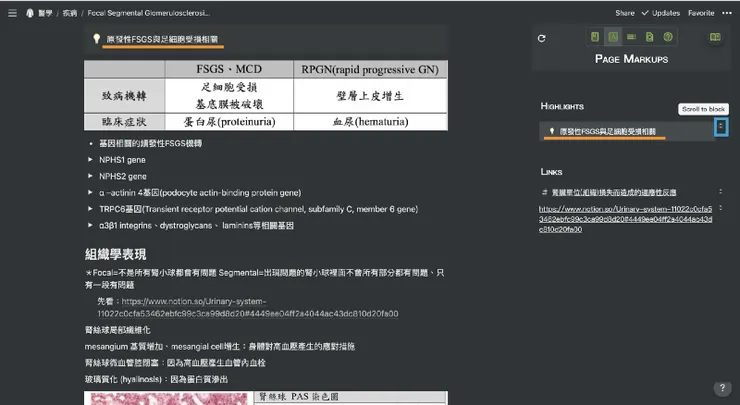Image resolution: width=740 pixels, height=405 pixels.
Task: Expand the α3β1 integrins toggle
Action: click(x=90, y=225)
